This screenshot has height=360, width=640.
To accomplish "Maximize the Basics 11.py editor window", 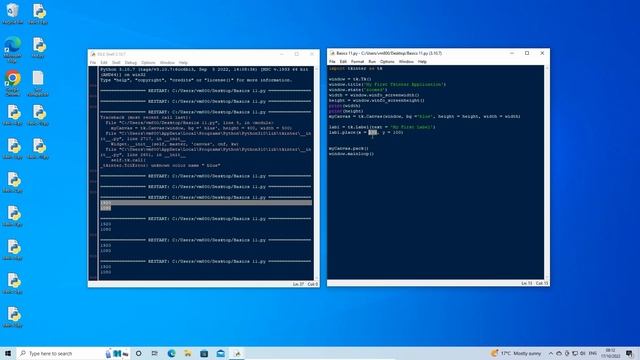I will 527,53.
